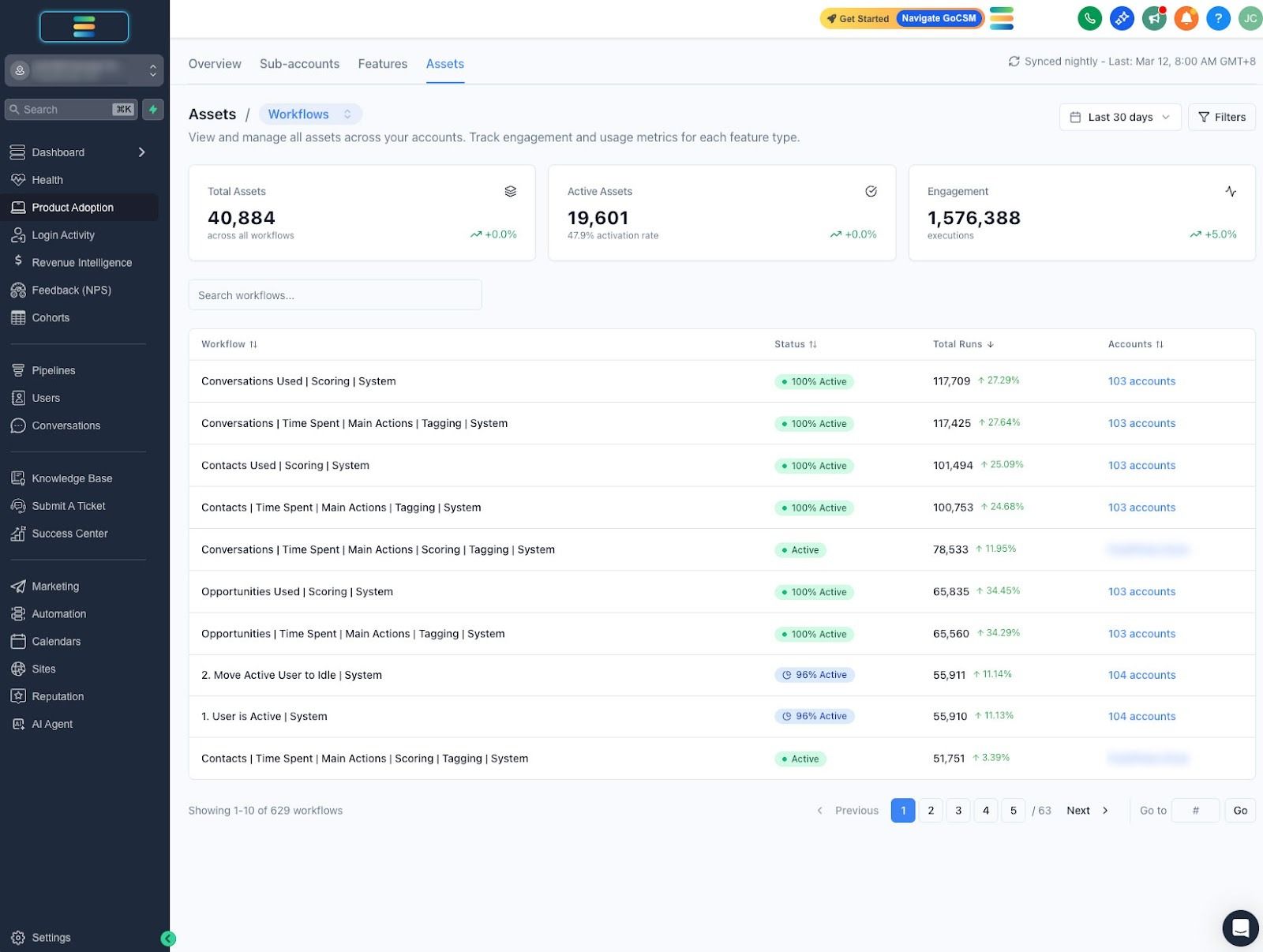Click the green phone call icon

(x=1089, y=18)
